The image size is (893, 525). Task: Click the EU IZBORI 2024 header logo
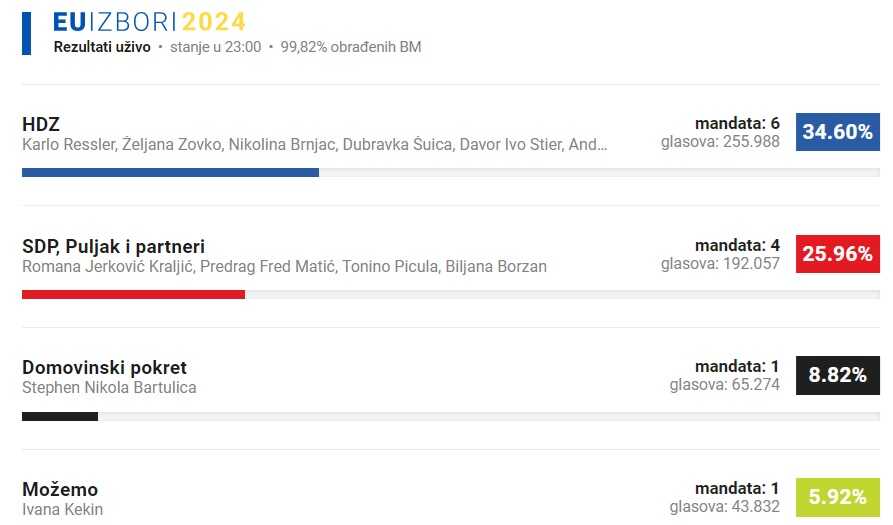(149, 22)
